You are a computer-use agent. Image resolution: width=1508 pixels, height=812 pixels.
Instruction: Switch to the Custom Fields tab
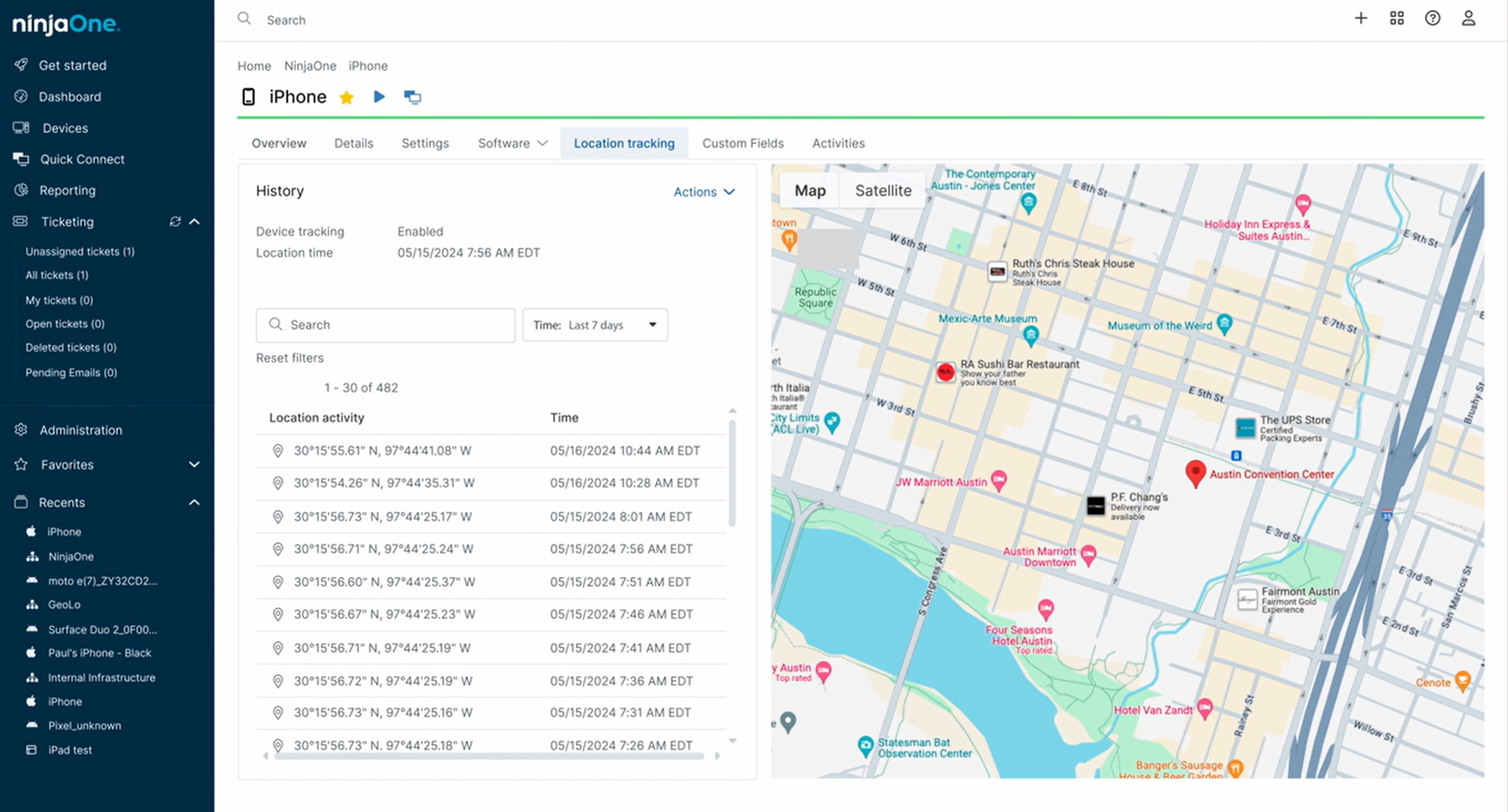[x=742, y=144]
